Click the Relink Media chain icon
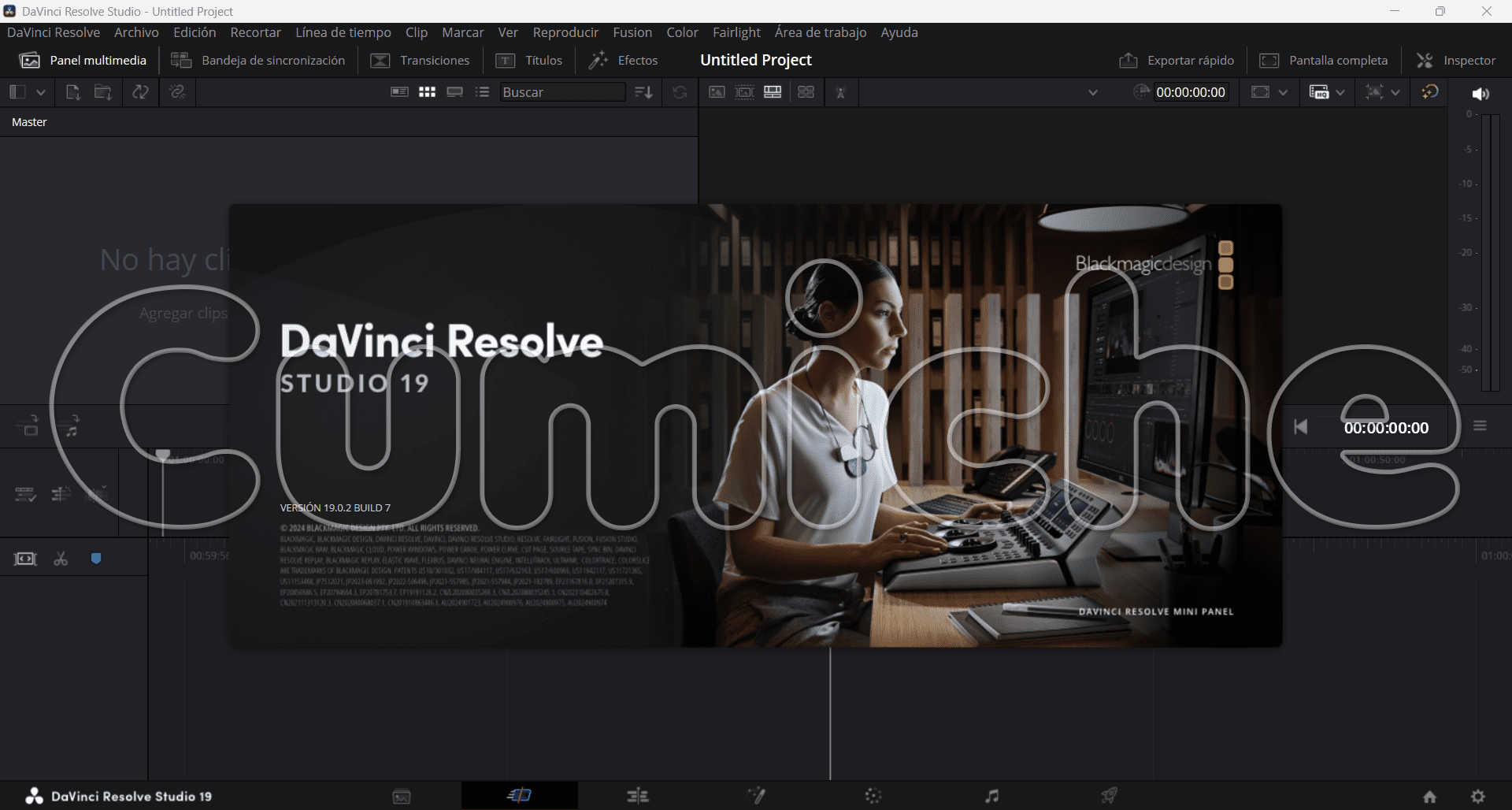 [x=177, y=92]
